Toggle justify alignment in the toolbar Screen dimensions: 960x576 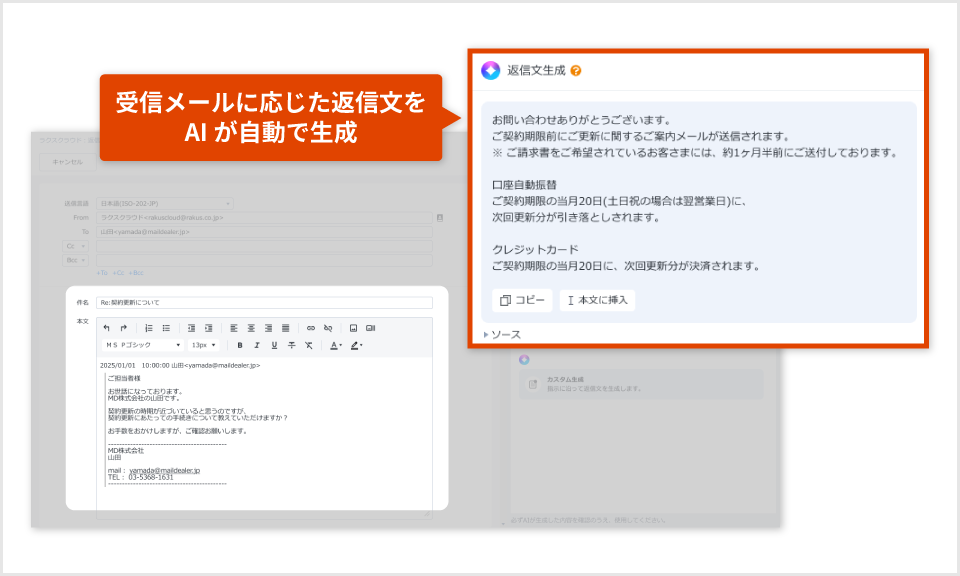pyautogui.click(x=285, y=326)
